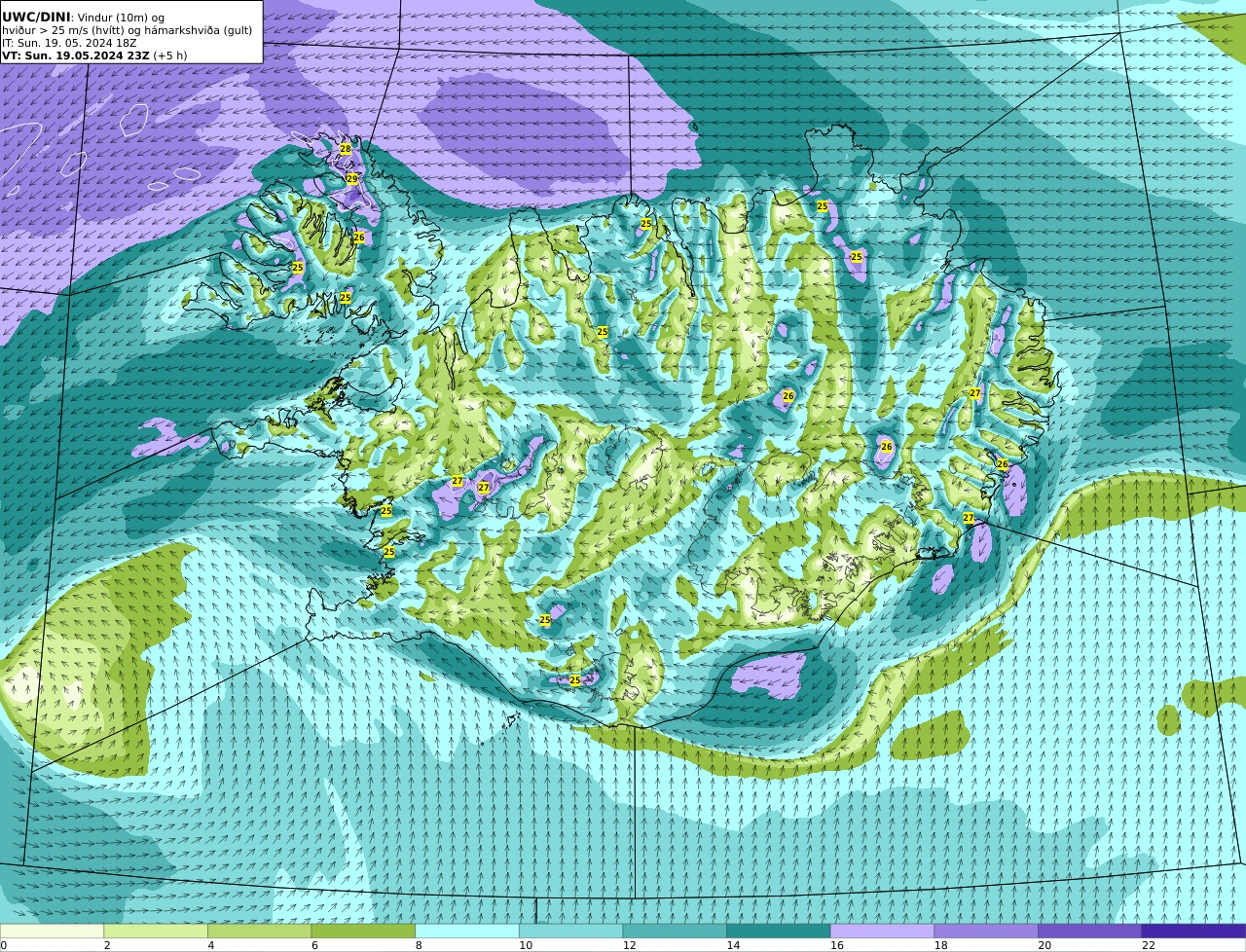Select the 4–6 m/s green color scale segment

tap(259, 931)
